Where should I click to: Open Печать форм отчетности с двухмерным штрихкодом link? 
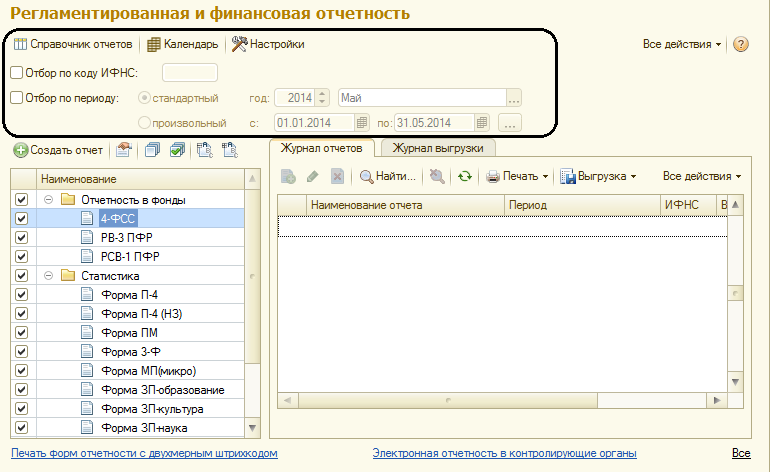[144, 453]
